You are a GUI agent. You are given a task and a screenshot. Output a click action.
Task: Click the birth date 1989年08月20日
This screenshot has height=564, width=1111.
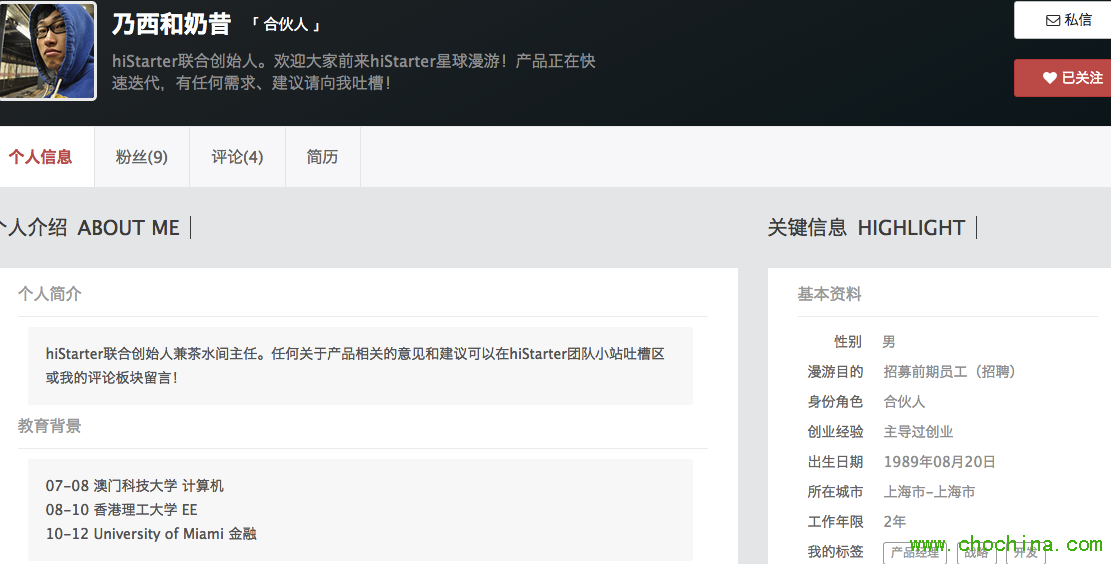[940, 462]
